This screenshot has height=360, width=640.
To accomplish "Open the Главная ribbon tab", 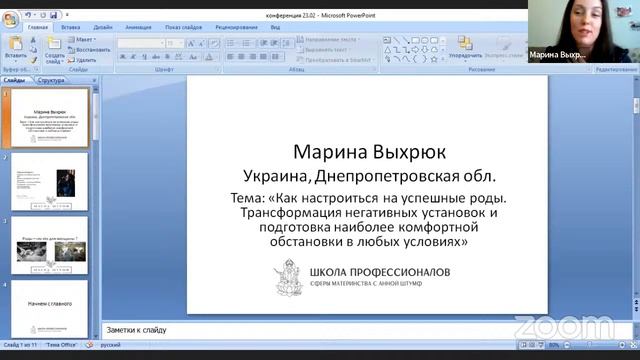I will click(38, 27).
